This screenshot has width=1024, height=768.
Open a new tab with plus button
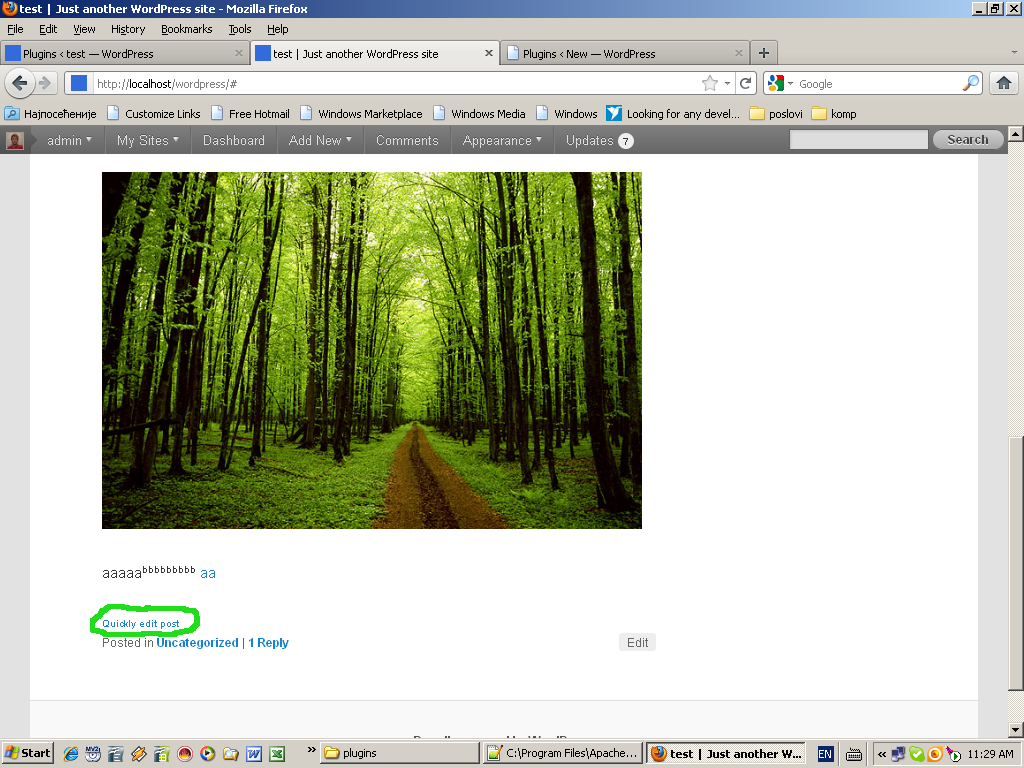coord(763,54)
